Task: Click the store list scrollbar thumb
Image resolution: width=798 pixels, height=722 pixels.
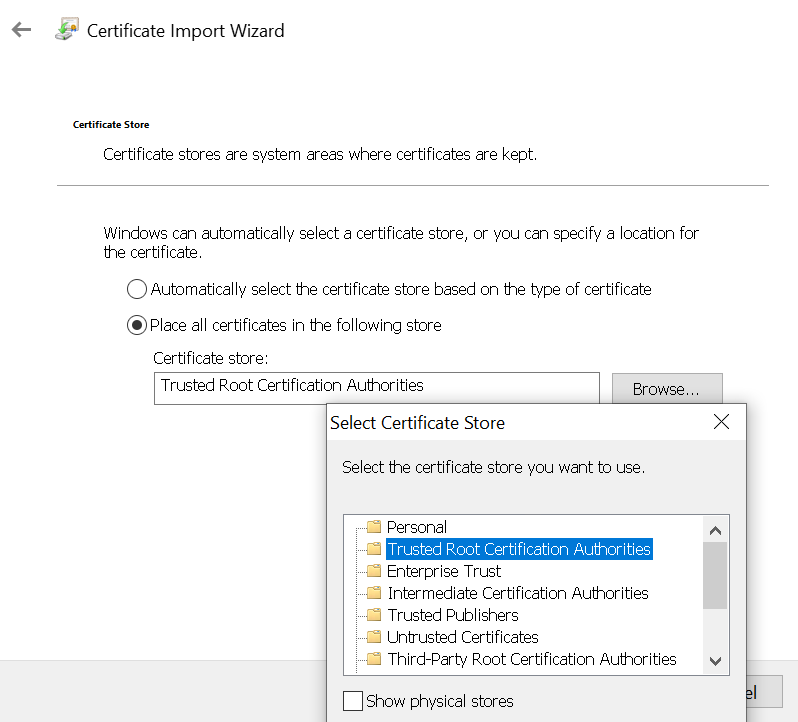Action: pyautogui.click(x=715, y=575)
